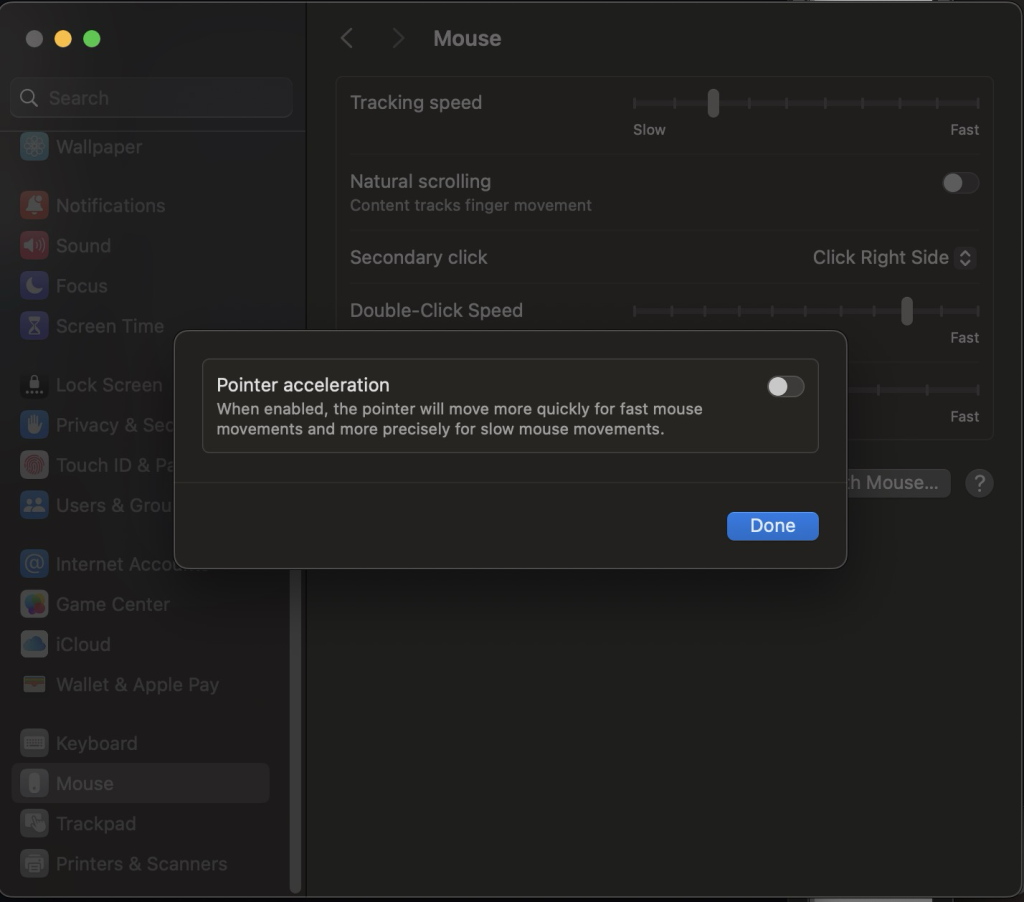
Task: Click the Search field in sidebar
Action: [152, 98]
